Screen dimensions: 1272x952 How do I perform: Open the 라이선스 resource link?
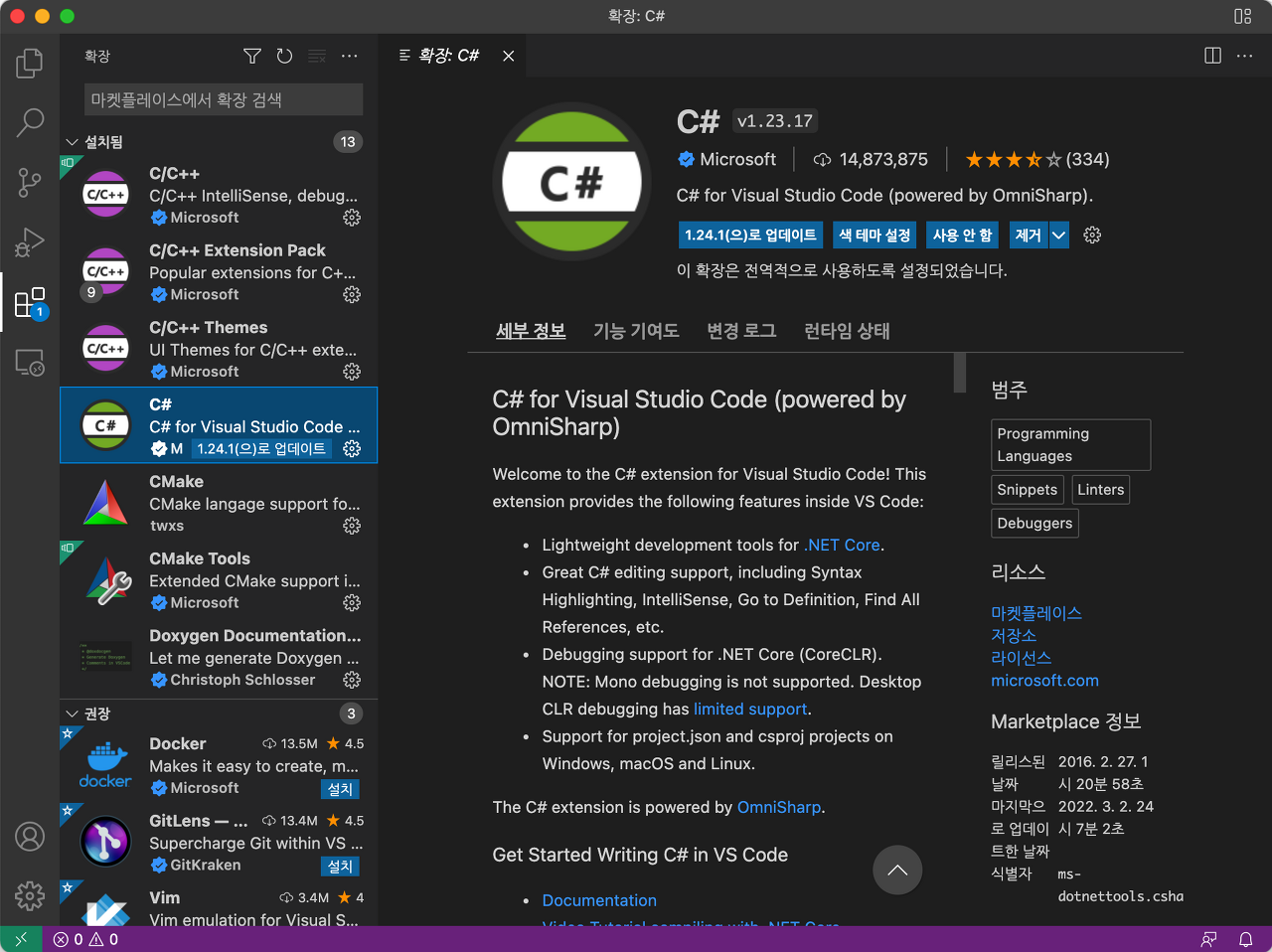click(1022, 658)
